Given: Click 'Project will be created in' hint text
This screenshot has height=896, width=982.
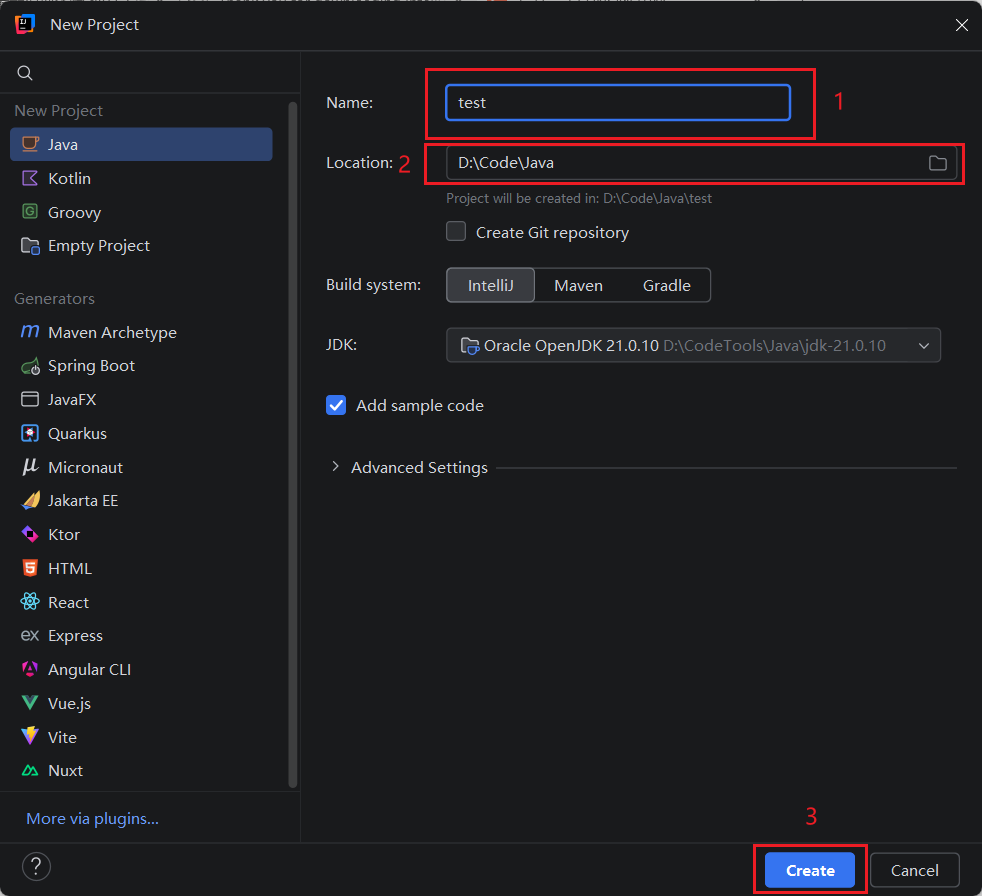Looking at the screenshot, I should point(579,198).
